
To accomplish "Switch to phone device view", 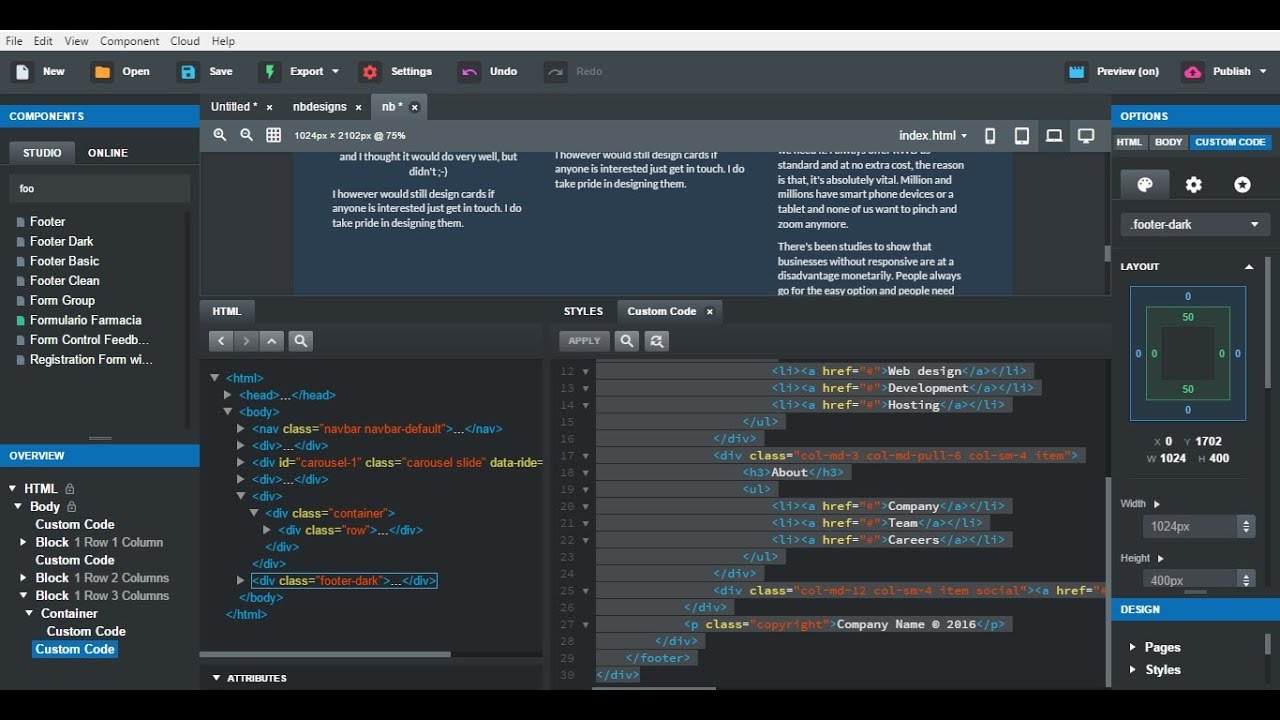I will [x=990, y=136].
